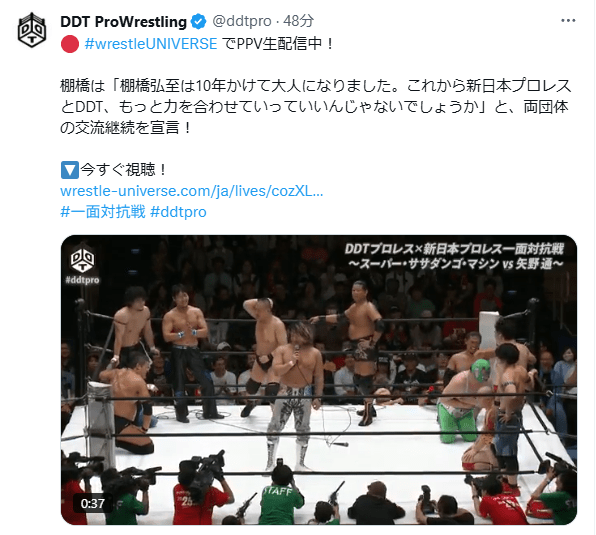Image resolution: width=596 pixels, height=535 pixels.
Task: Click the DDT ProWrestling account name
Action: pyautogui.click(x=124, y=22)
